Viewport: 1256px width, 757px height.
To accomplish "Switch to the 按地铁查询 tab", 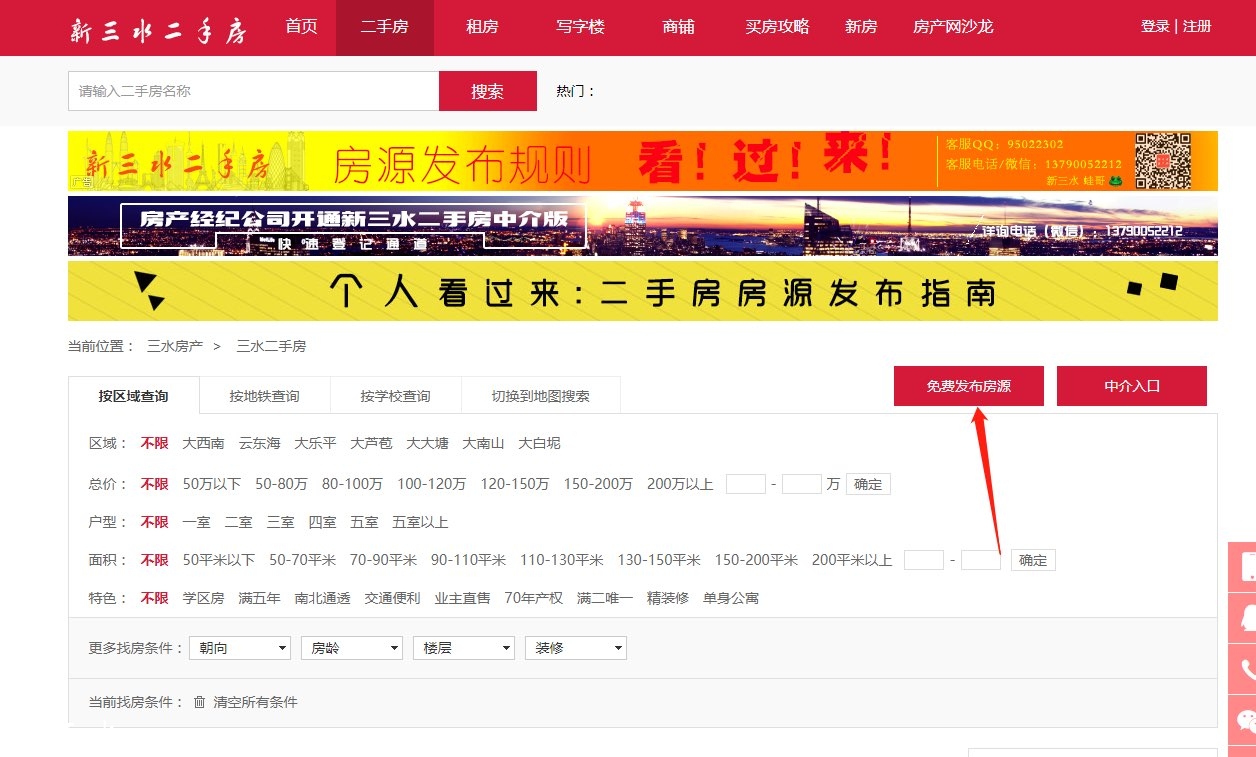I will 265,396.
